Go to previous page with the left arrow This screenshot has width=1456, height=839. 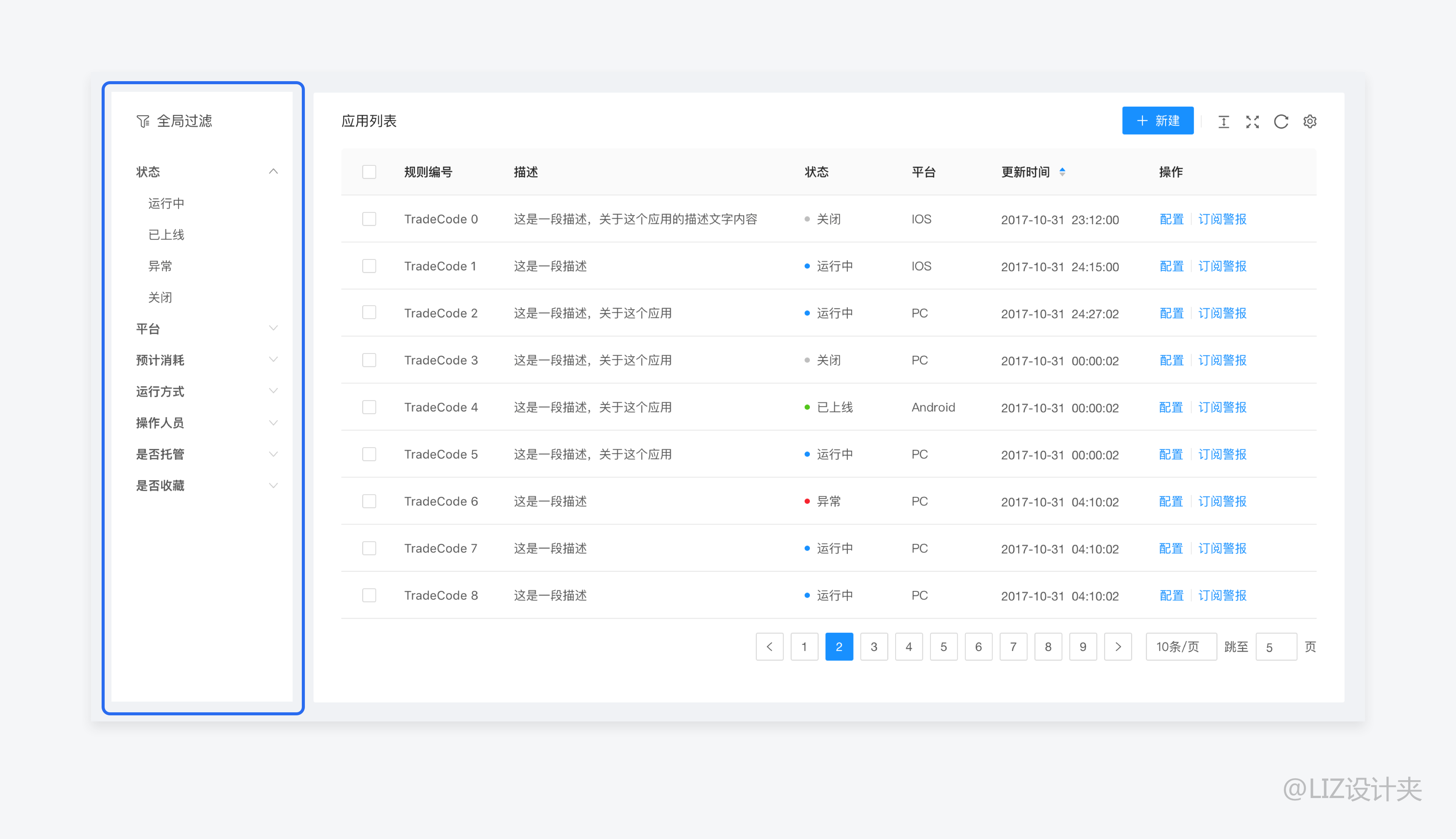770,647
